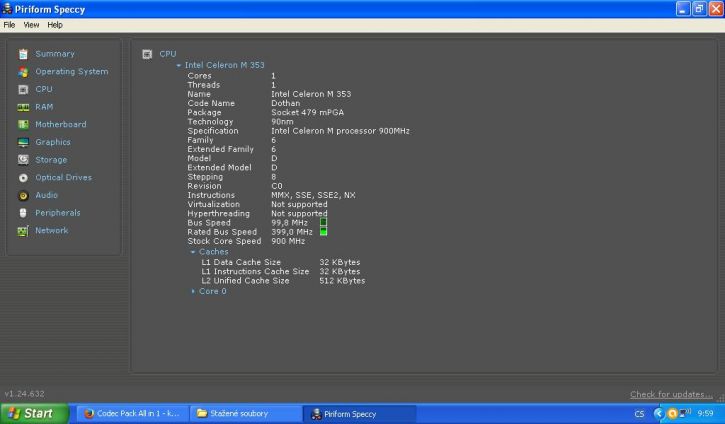The image size is (725, 424).
Task: Click the Graphics monitor icon
Action: (x=23, y=142)
